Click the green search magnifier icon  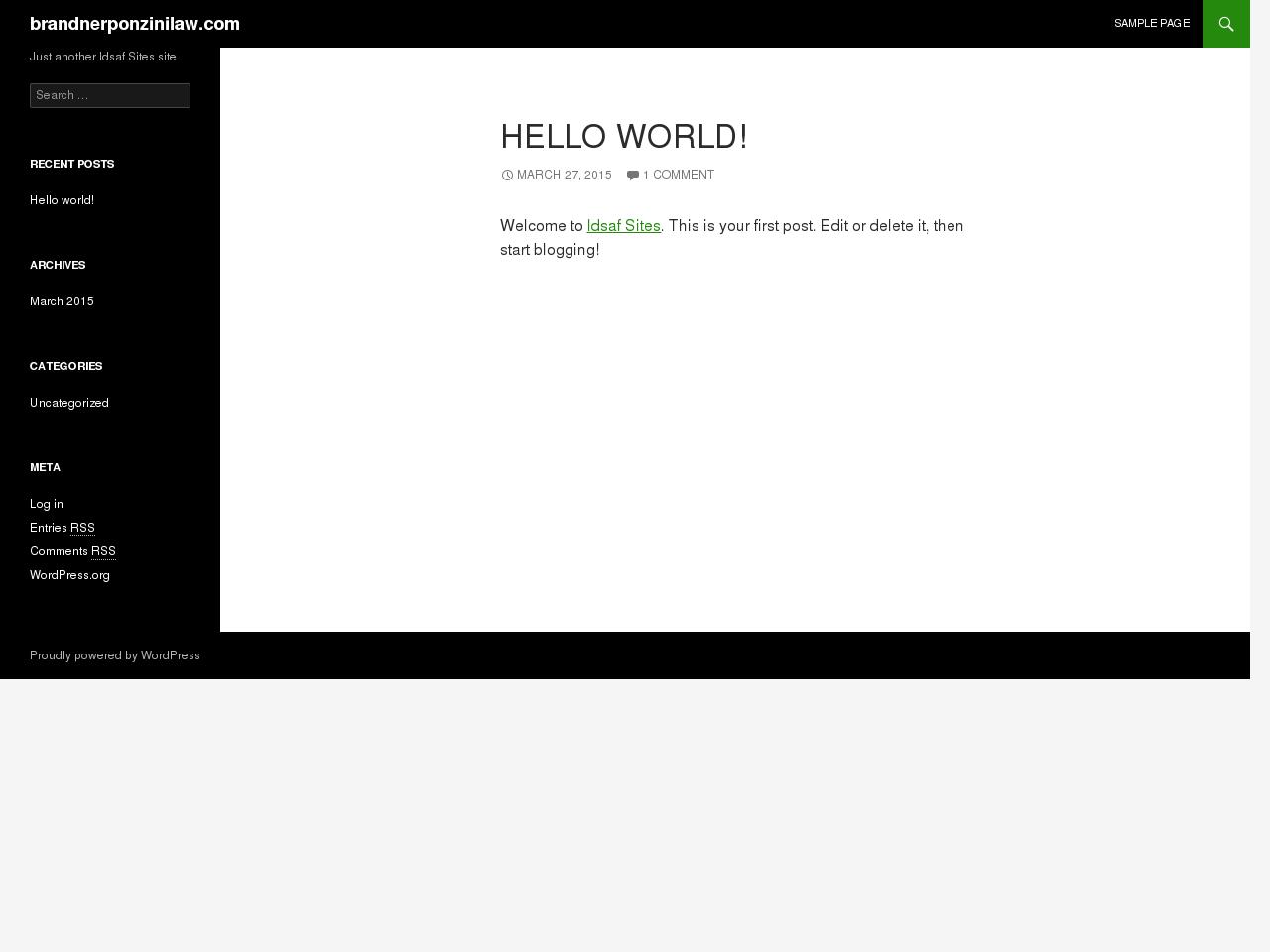(1226, 24)
